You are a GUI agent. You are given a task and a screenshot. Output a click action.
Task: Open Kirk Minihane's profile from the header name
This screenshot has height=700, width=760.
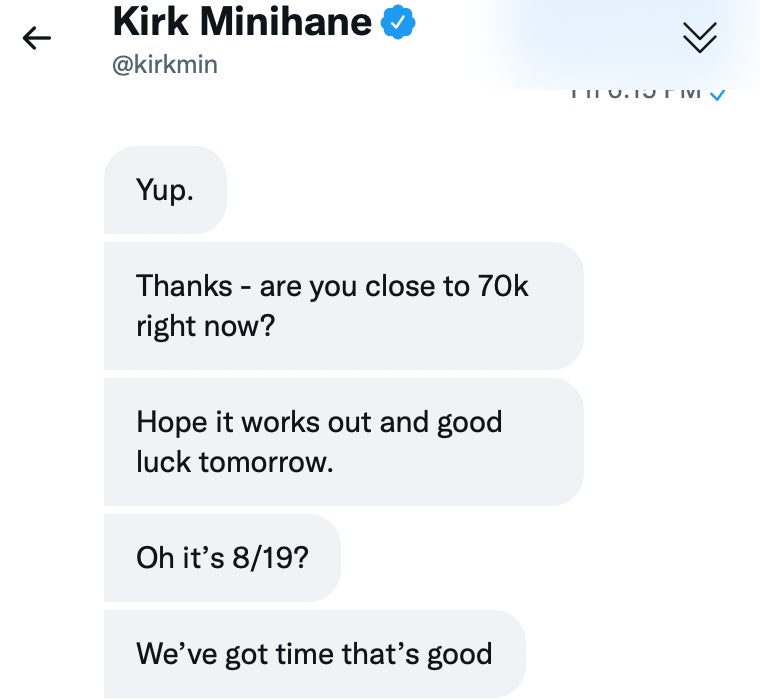tap(242, 22)
